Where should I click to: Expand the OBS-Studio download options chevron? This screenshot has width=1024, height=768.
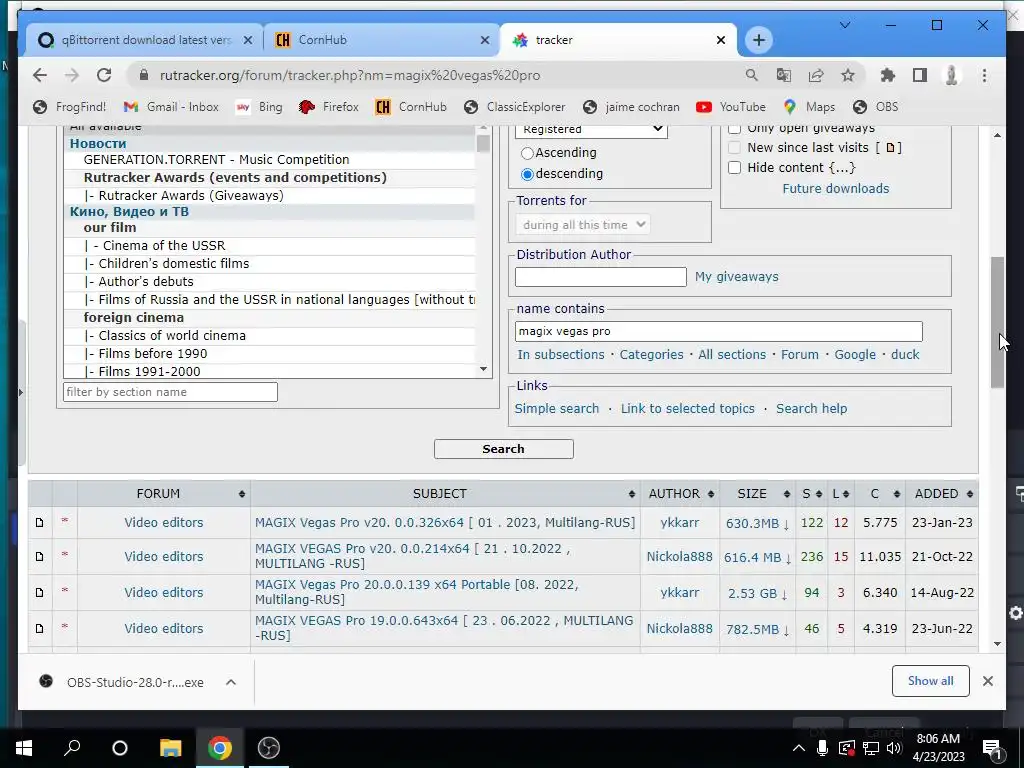click(231, 682)
